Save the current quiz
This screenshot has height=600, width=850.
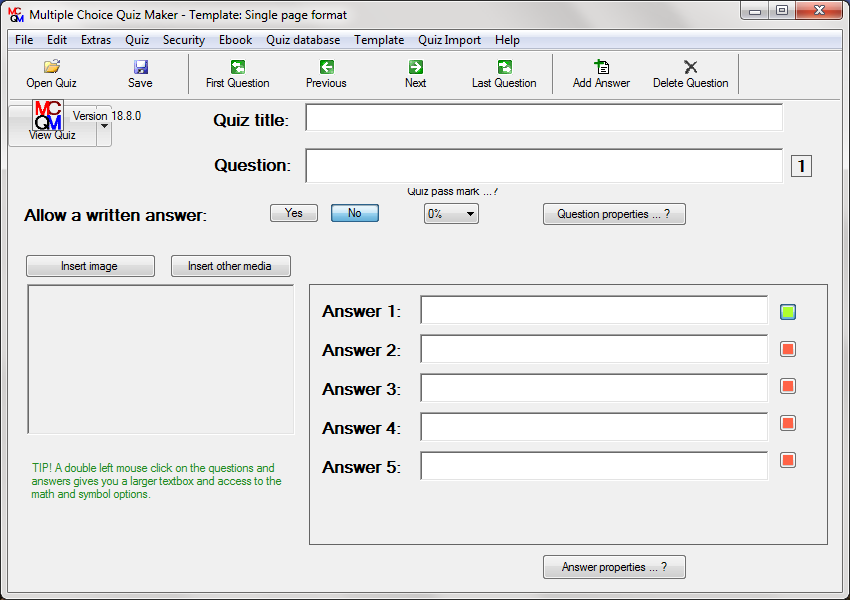coord(140,72)
